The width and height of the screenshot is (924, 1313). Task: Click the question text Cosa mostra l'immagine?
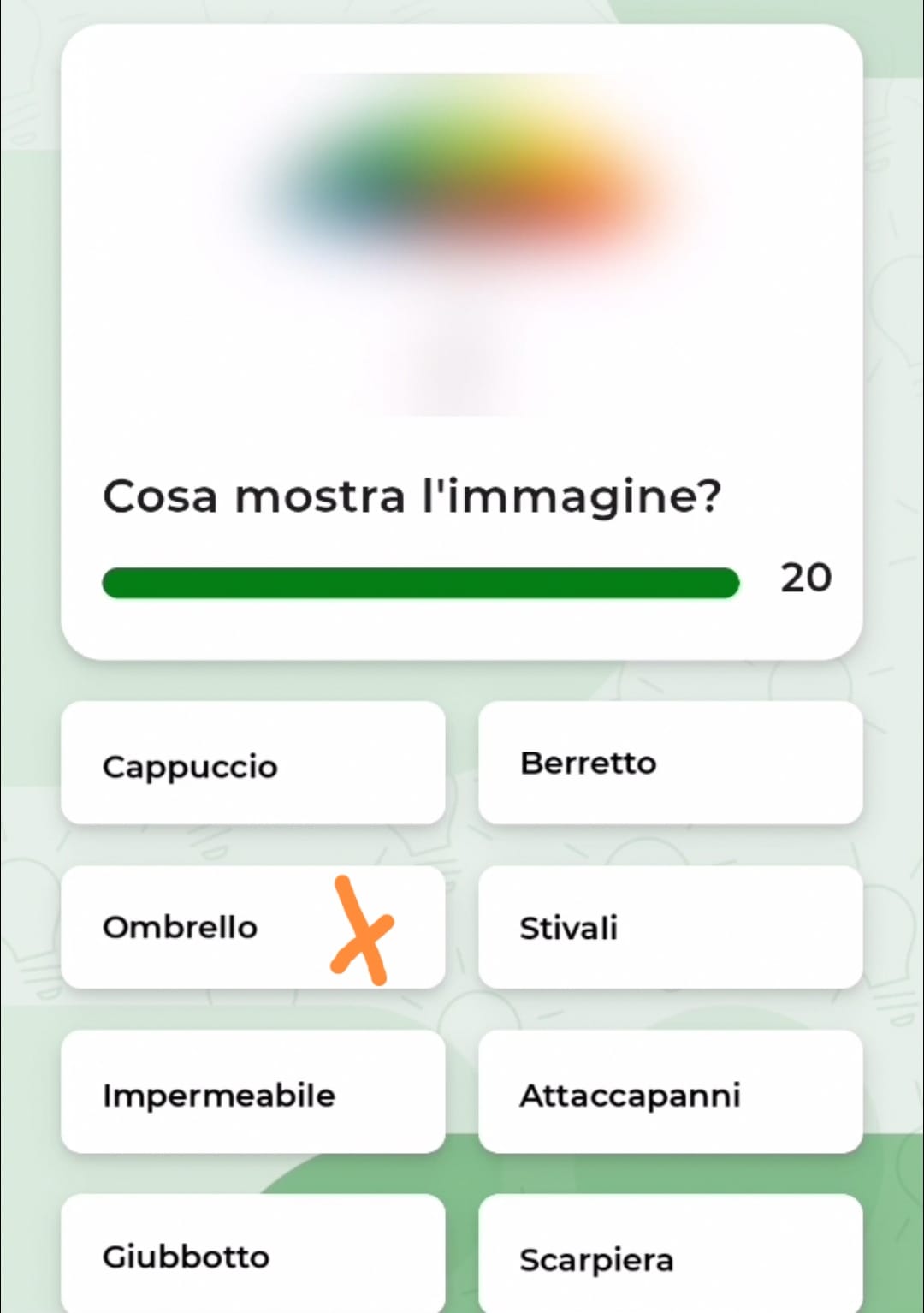tap(412, 496)
